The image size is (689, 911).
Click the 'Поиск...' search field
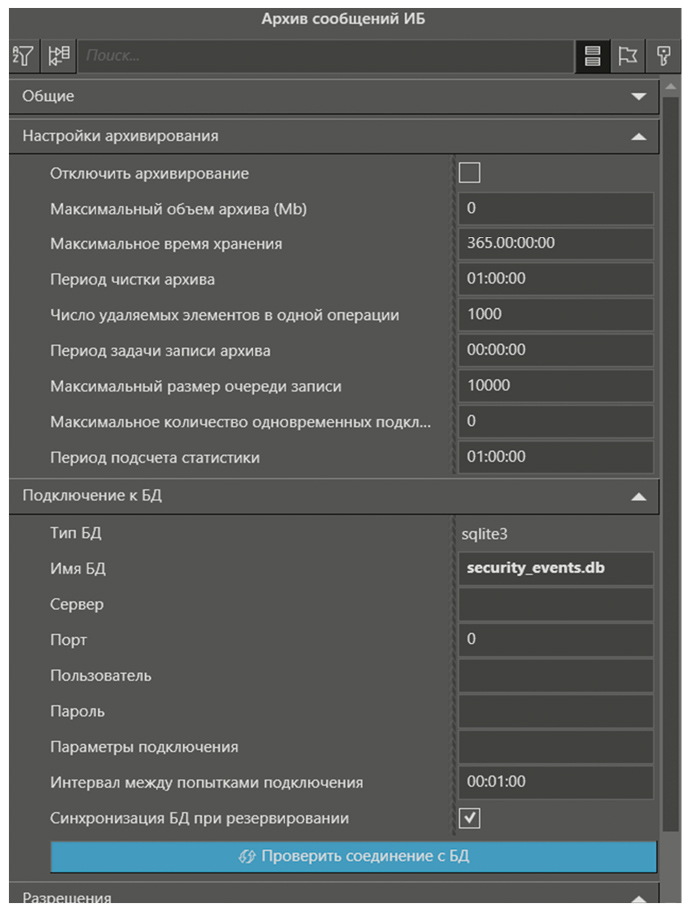coord(325,57)
